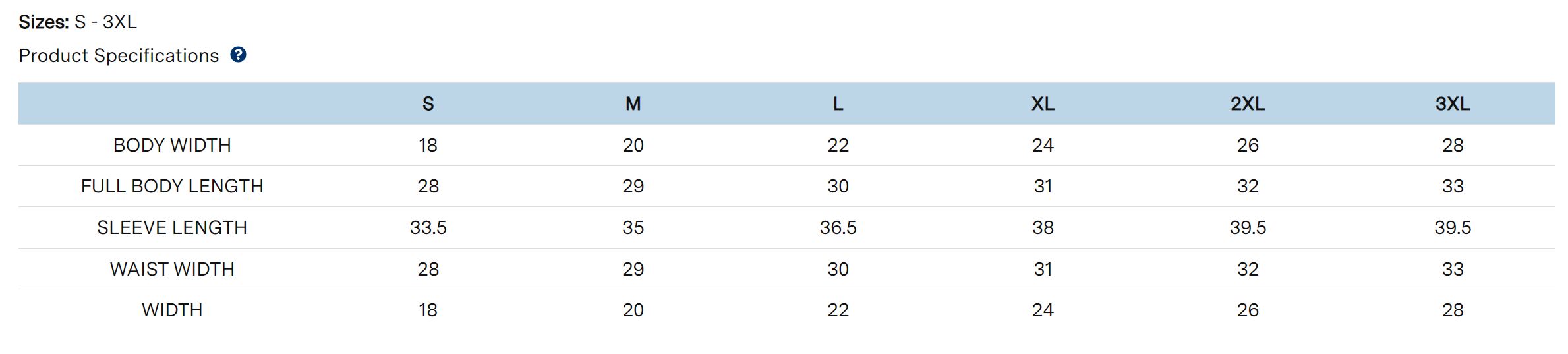This screenshot has width=1568, height=354.
Task: Click the bottom WIDTH row label
Action: coord(172,310)
